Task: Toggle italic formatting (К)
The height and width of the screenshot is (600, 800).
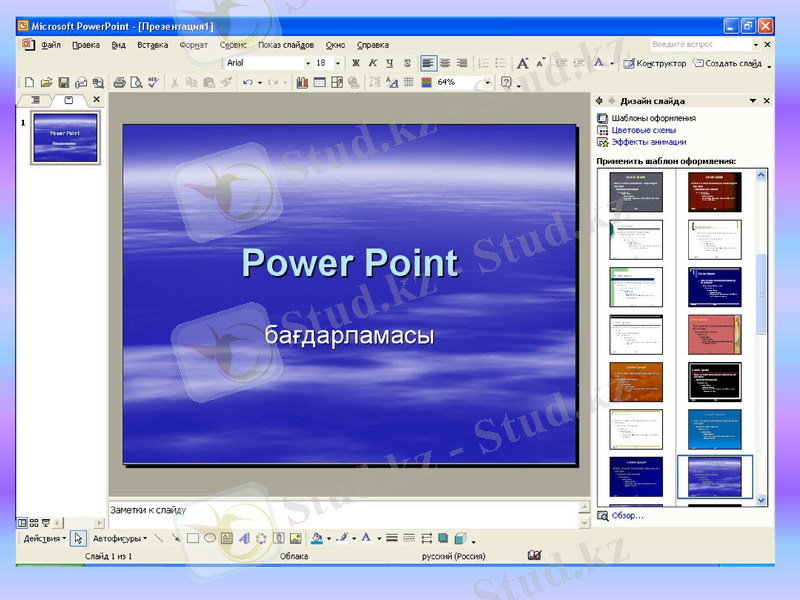Action: (372, 62)
